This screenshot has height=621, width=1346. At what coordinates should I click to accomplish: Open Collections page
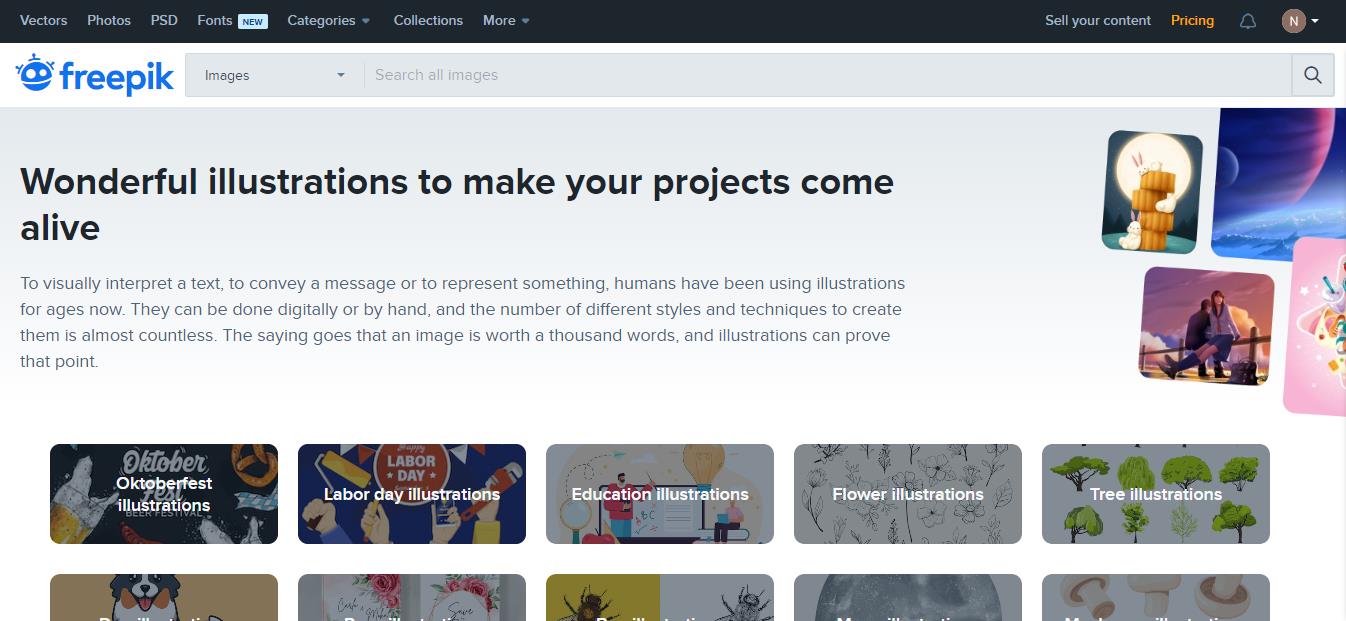coord(428,20)
